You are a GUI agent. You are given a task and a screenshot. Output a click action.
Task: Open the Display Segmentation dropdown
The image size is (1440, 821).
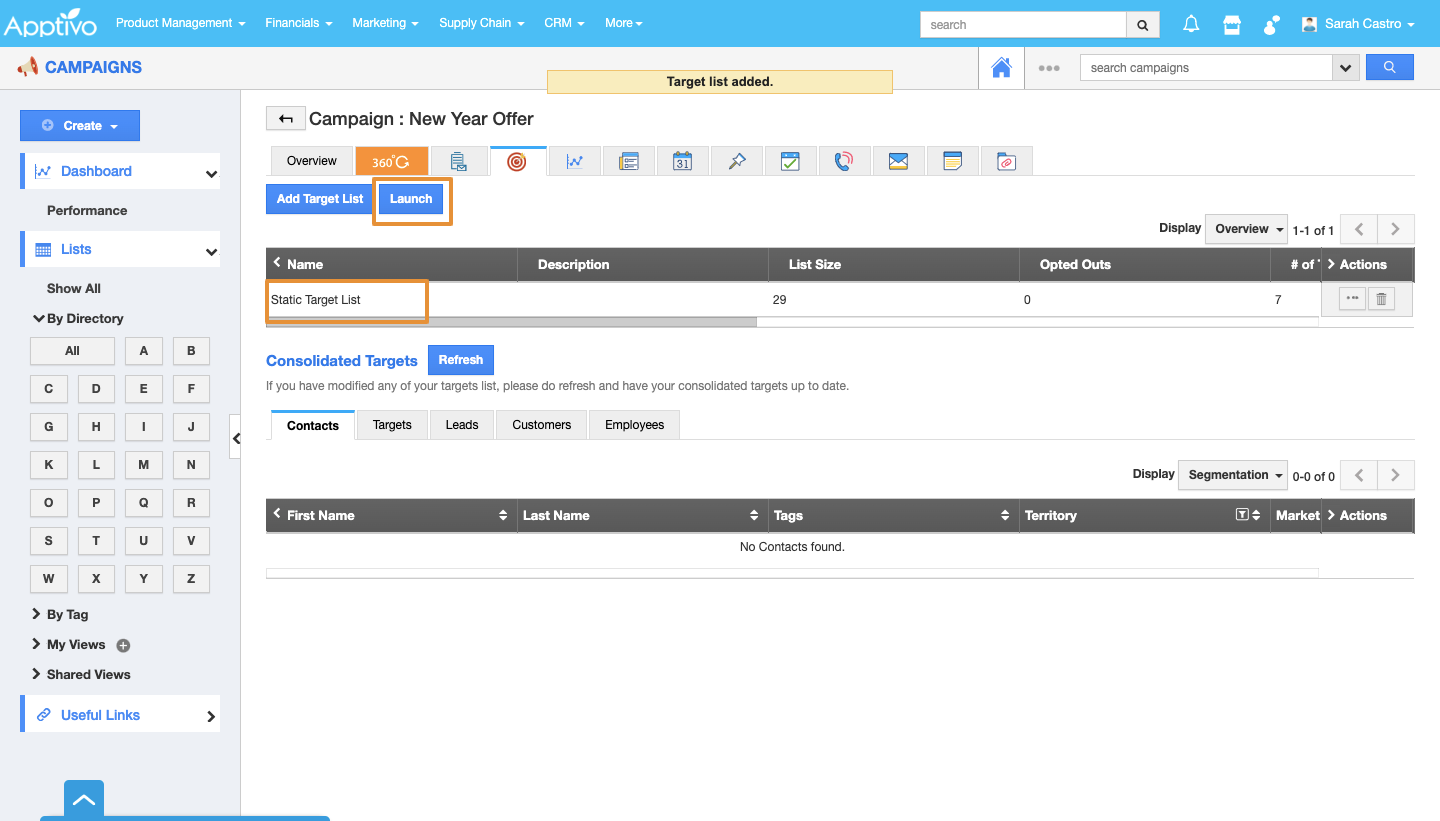[x=1234, y=475]
